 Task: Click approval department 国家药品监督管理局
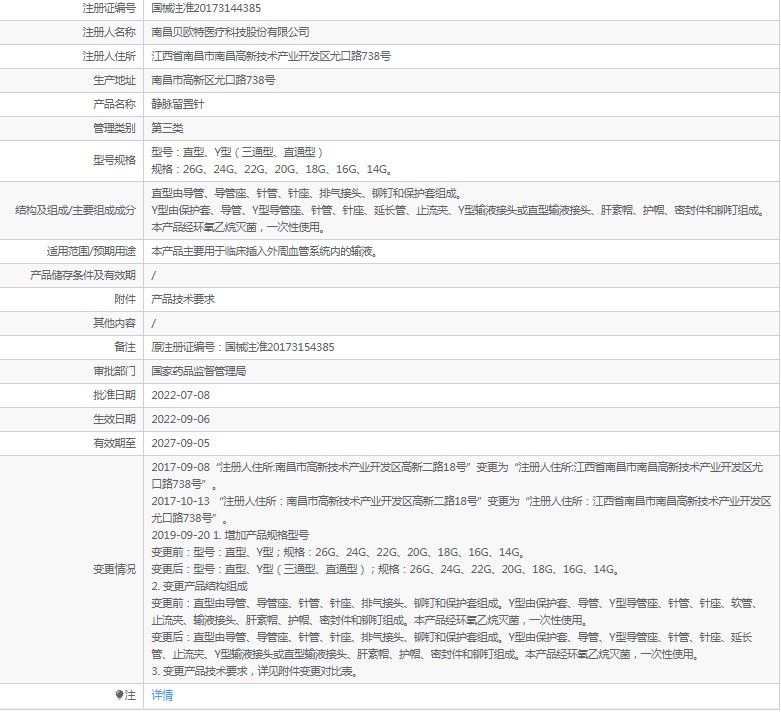click(198, 371)
